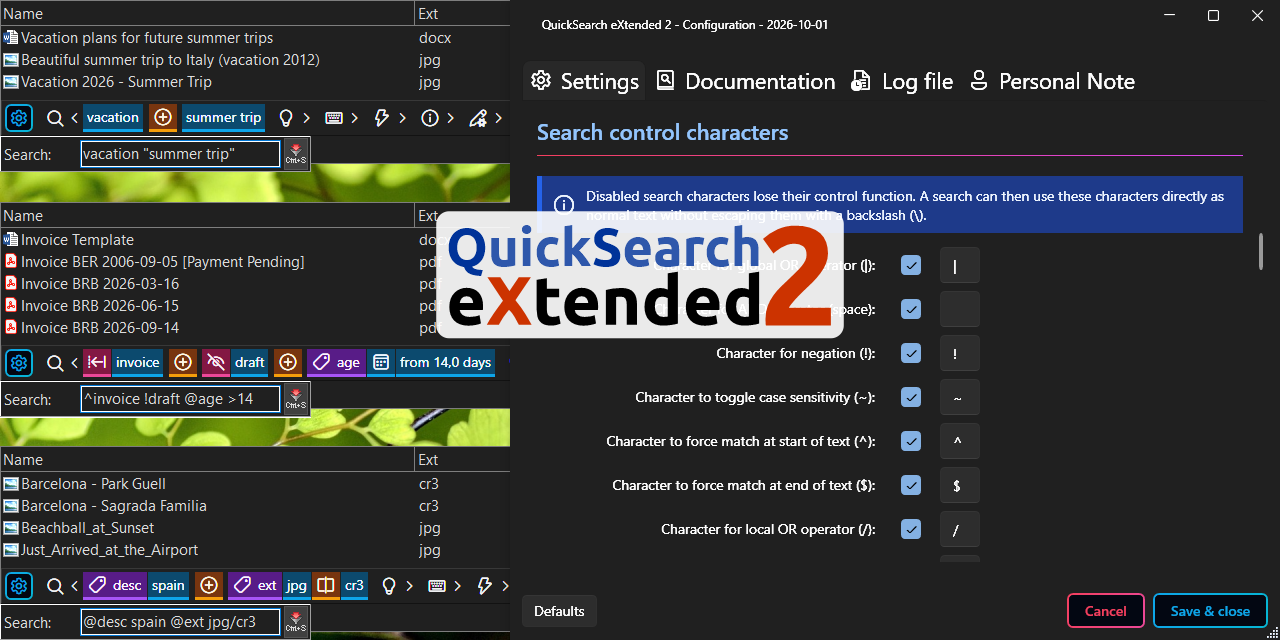
Task: Click the end-of-text $ character input box
Action: click(x=959, y=485)
